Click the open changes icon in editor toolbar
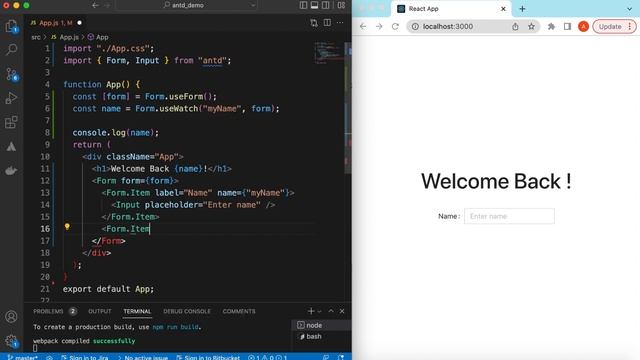The image size is (640, 360). point(313,23)
